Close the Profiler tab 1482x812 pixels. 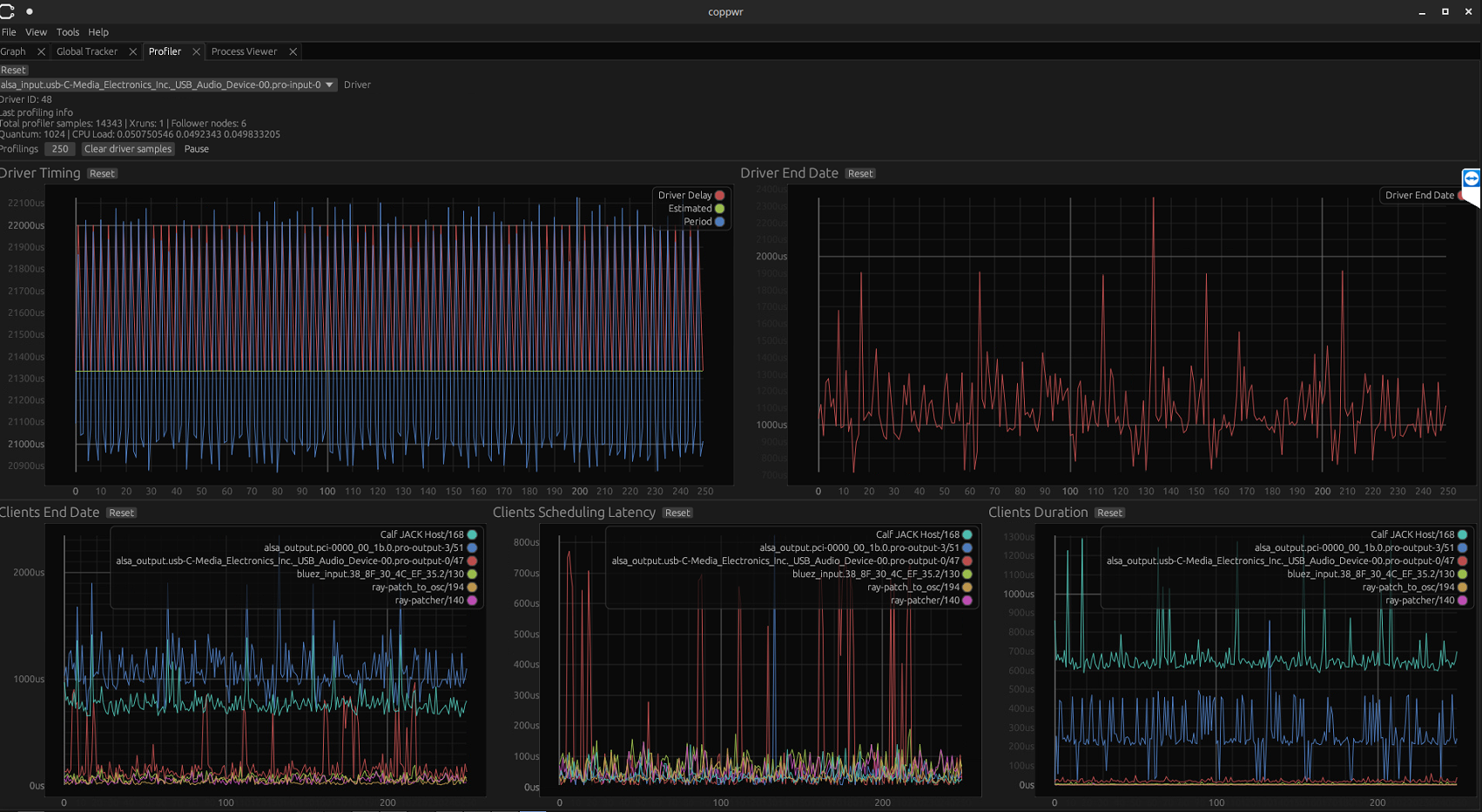(196, 52)
